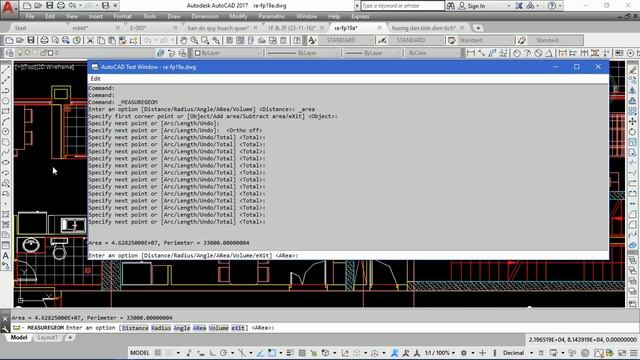Click the Circle draw tool in the left toolbar

pyautogui.click(x=6, y=131)
